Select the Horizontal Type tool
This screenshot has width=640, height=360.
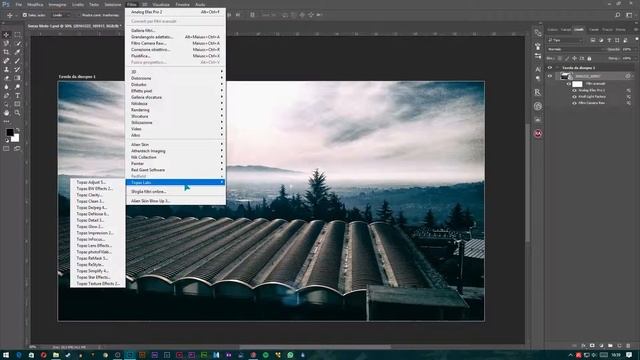tap(17, 96)
